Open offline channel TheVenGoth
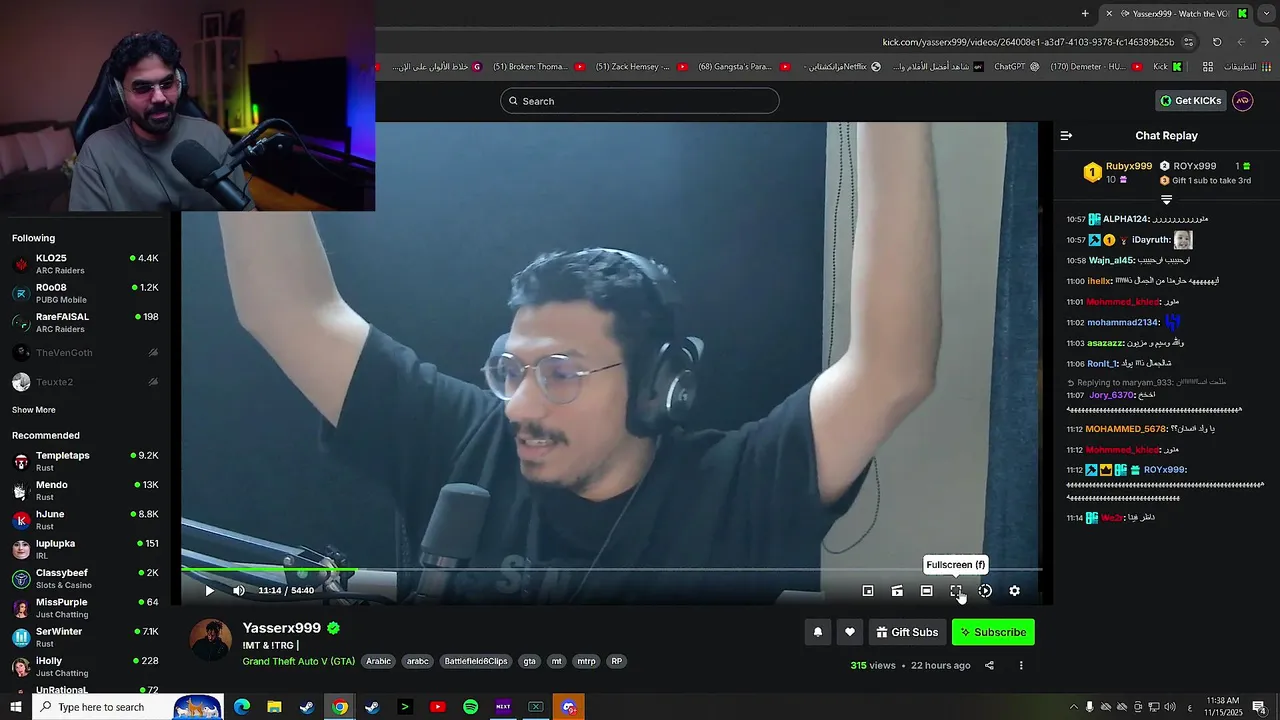 [x=85, y=353]
